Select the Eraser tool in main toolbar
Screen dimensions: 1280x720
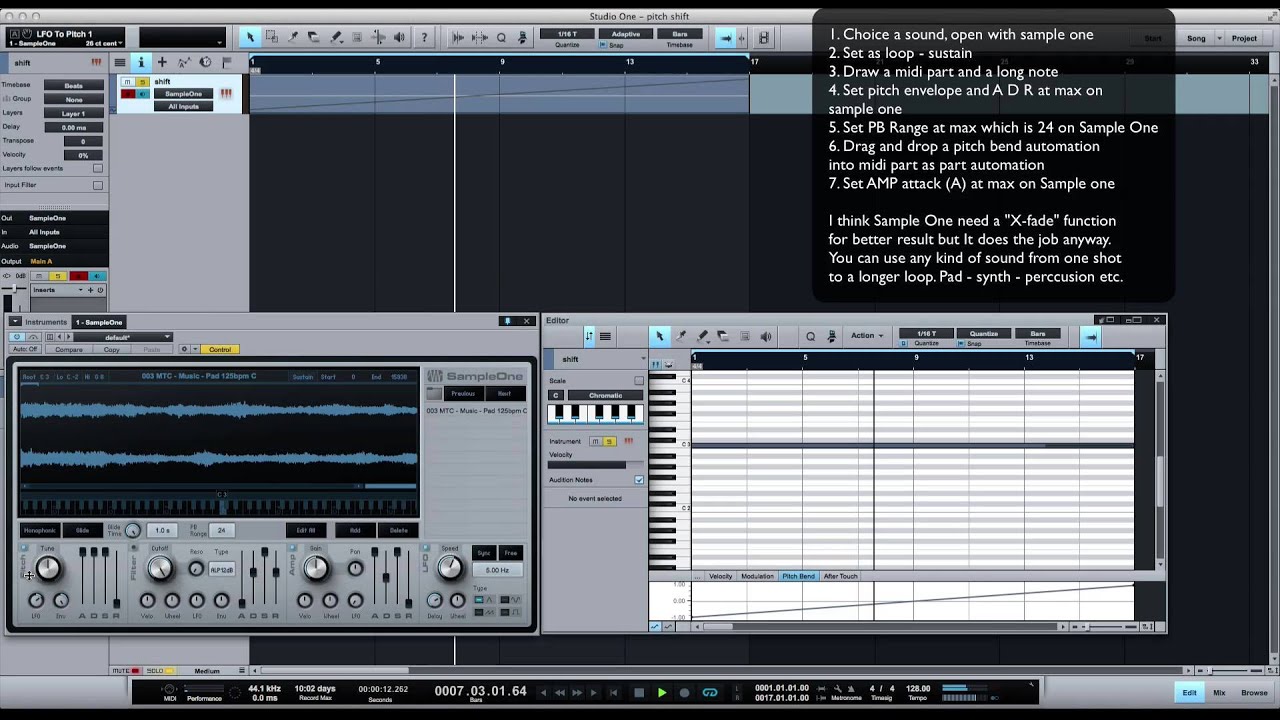coord(314,38)
